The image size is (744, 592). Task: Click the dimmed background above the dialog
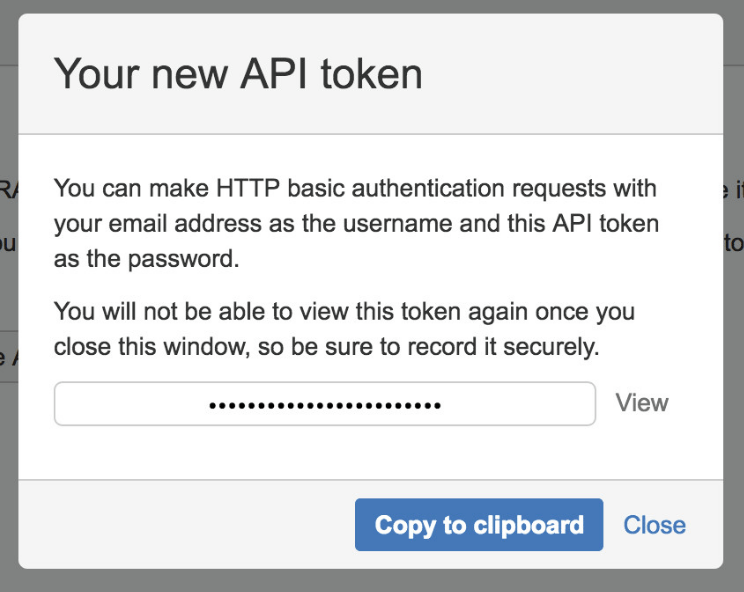coord(372,6)
